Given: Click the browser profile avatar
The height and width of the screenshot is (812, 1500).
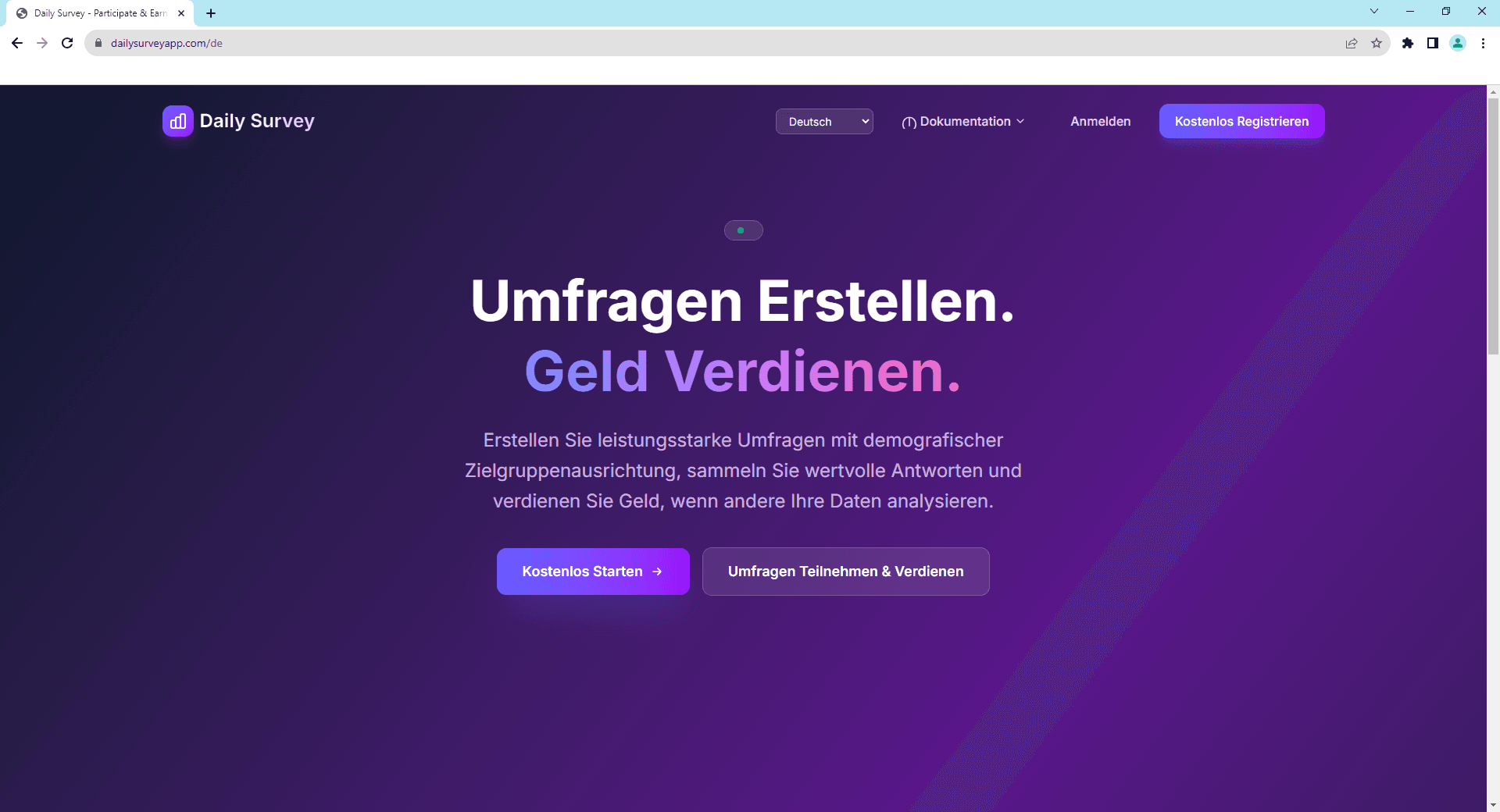Looking at the screenshot, I should [1458, 44].
